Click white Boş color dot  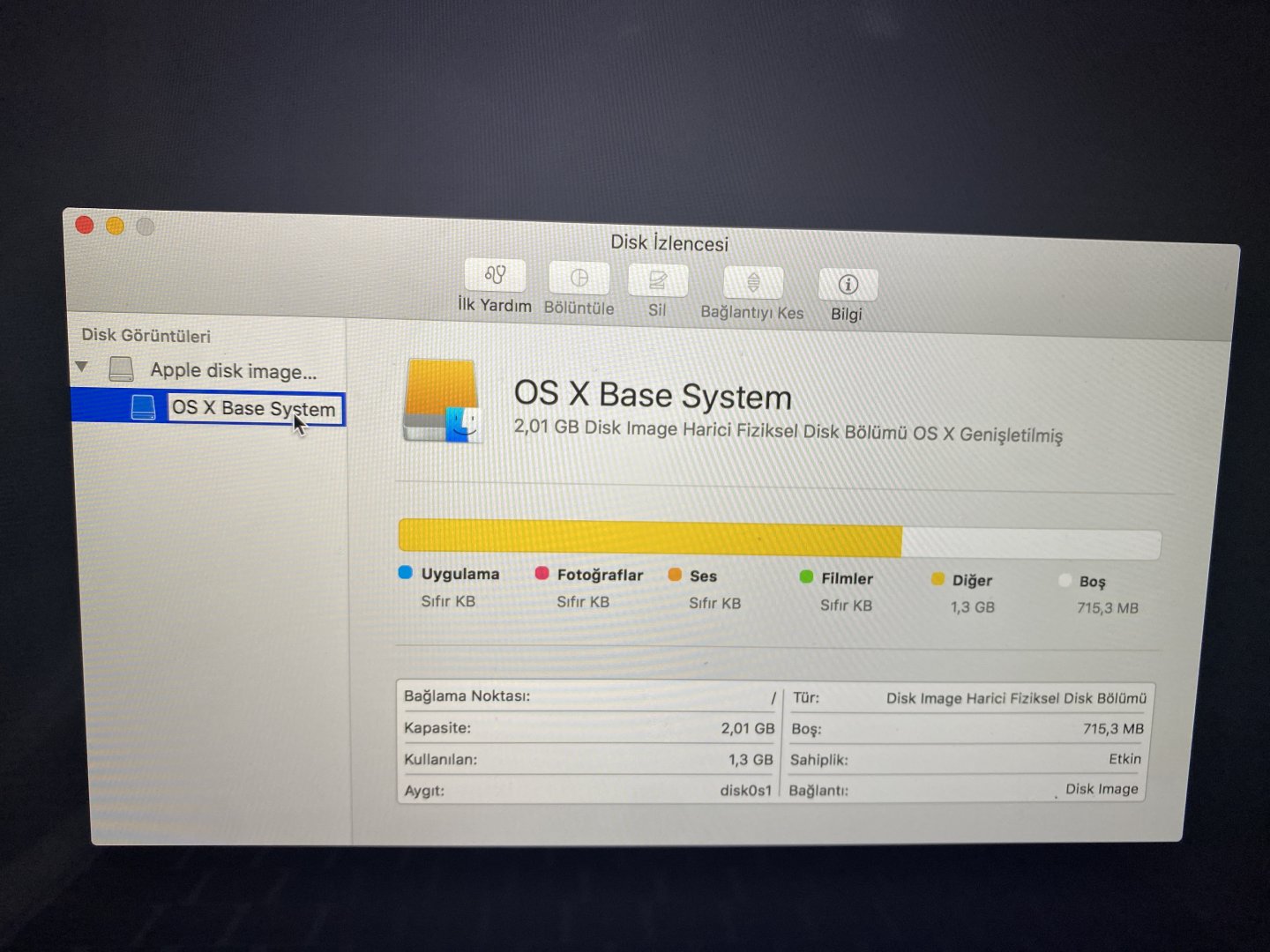[1065, 580]
